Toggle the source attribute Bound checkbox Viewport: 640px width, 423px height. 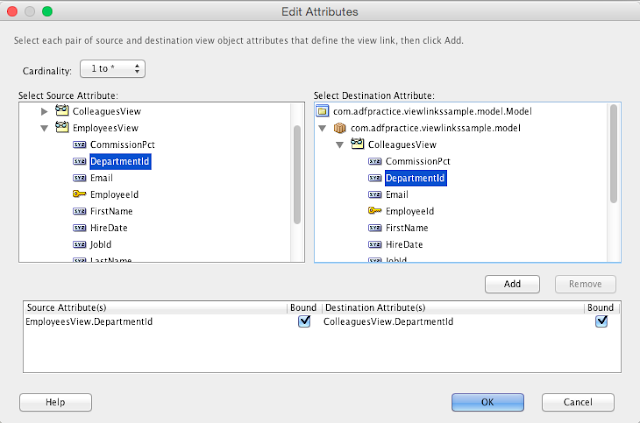tap(304, 322)
